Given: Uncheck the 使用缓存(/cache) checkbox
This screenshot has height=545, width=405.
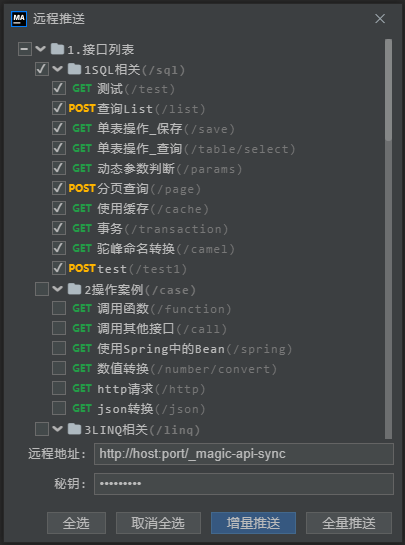Looking at the screenshot, I should 59,208.
